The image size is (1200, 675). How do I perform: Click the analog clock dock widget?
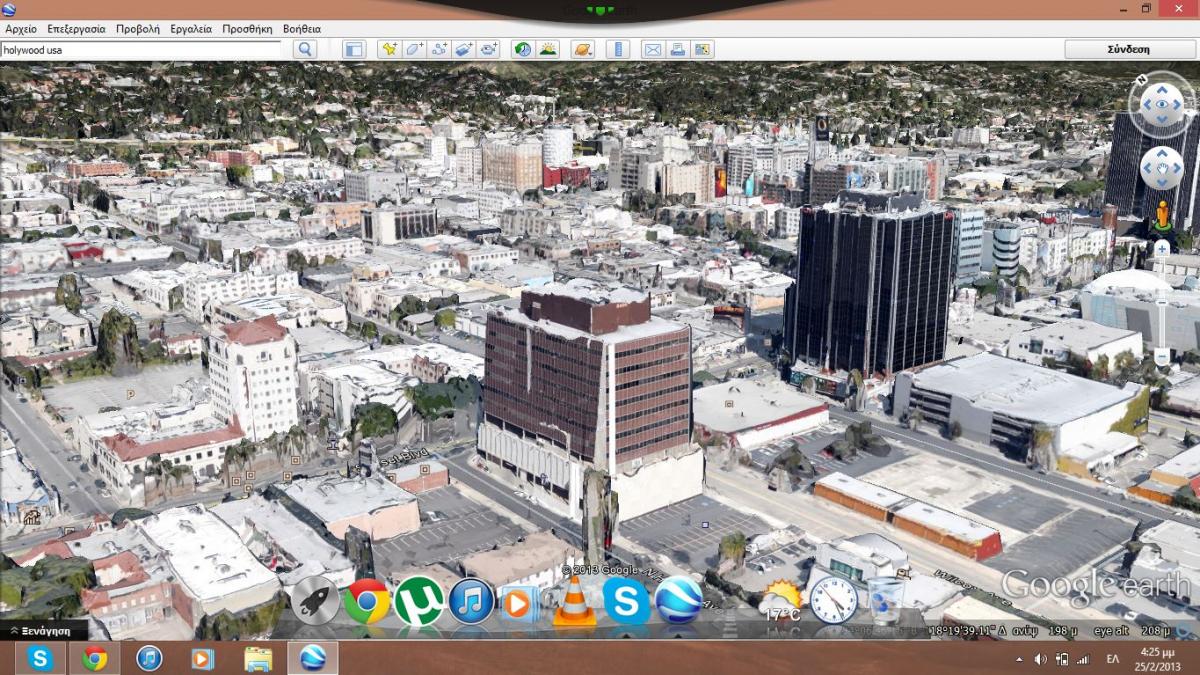point(833,600)
